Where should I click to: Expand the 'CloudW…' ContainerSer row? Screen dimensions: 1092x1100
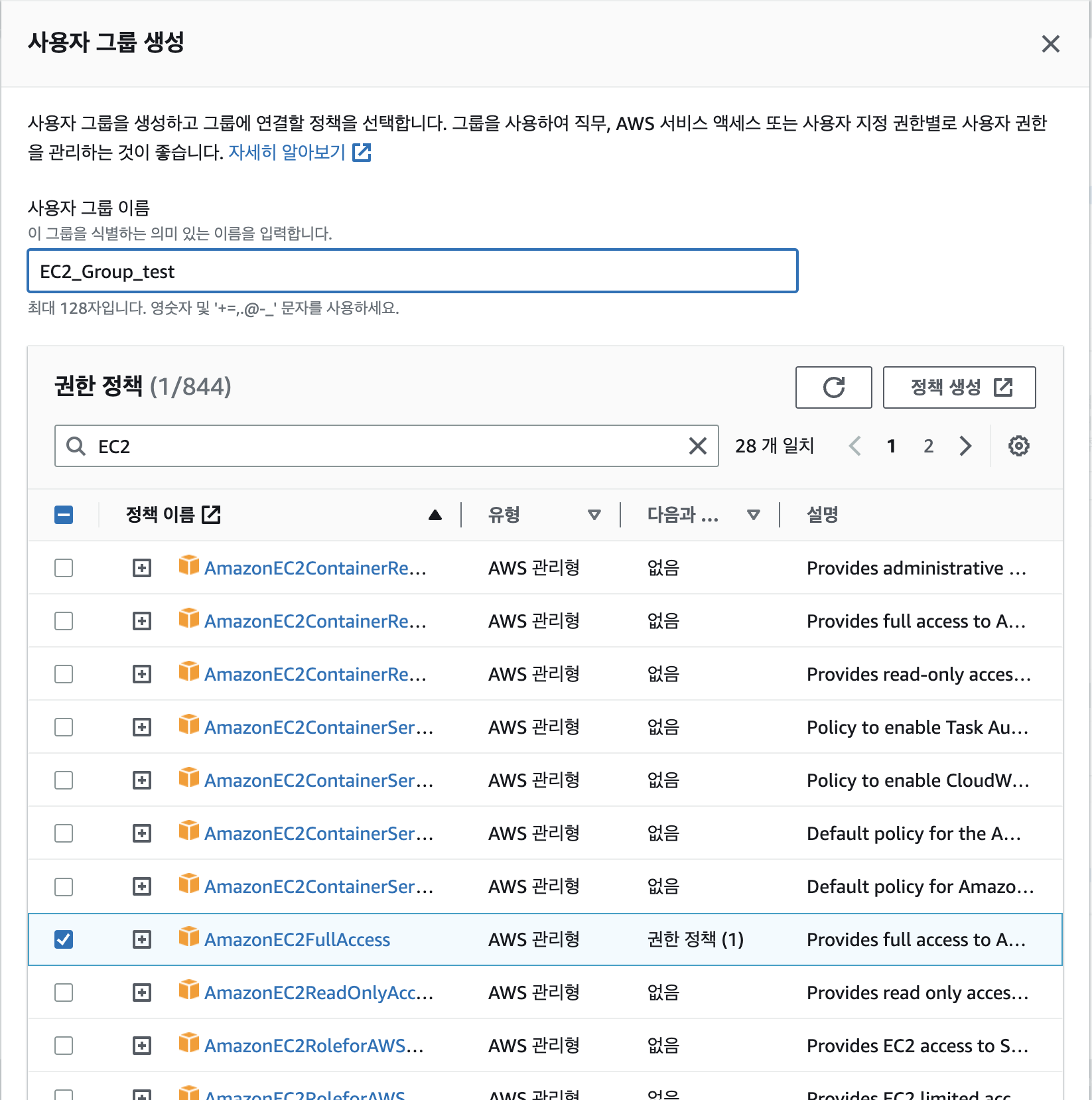pos(142,780)
